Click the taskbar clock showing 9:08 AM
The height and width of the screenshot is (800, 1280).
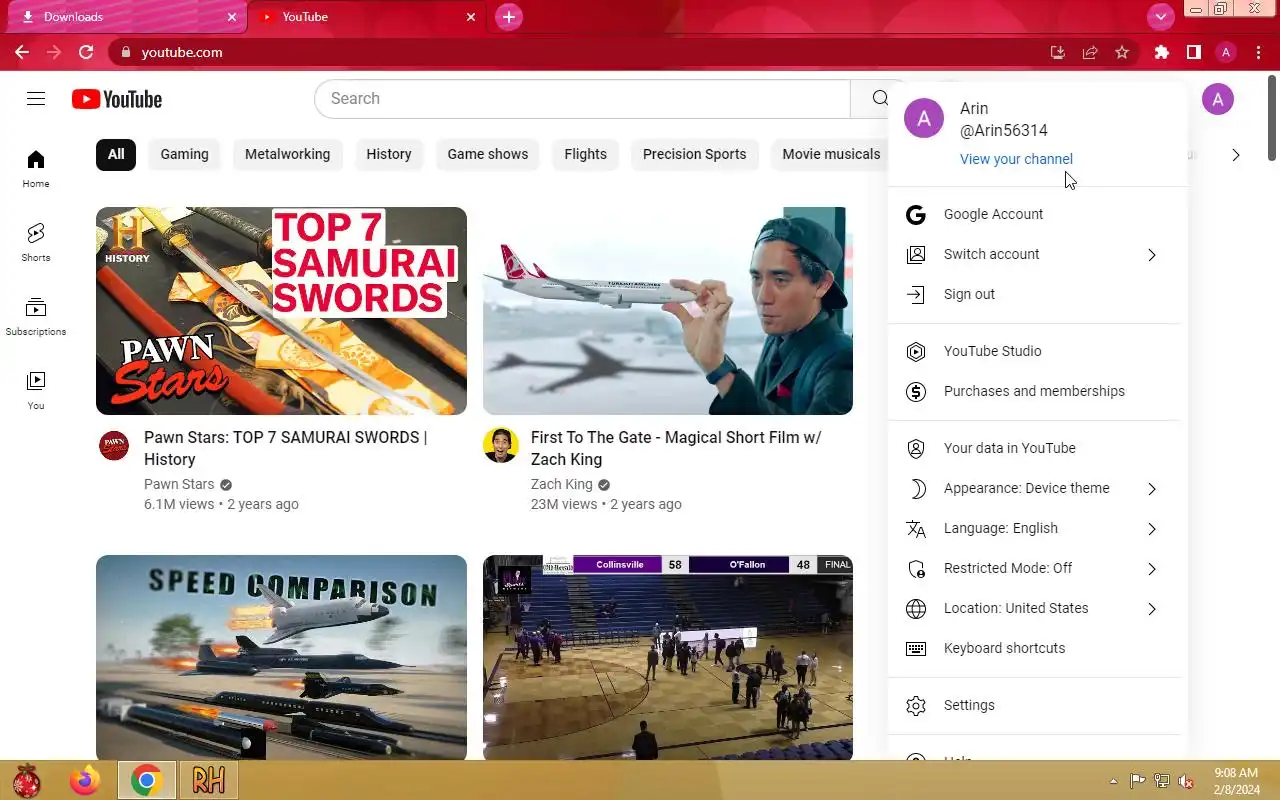click(x=1236, y=781)
